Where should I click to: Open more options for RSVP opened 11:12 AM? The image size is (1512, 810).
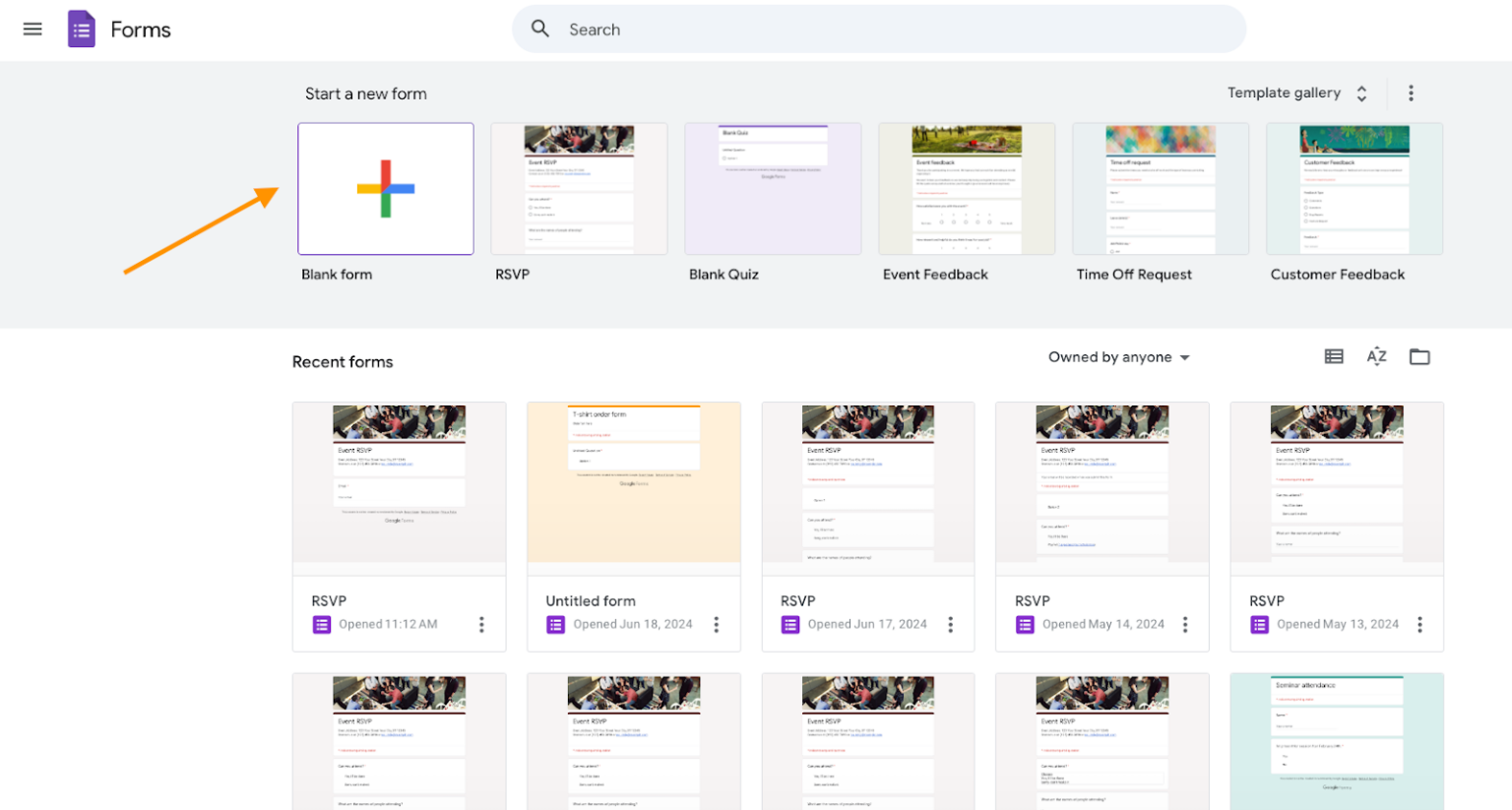(481, 625)
